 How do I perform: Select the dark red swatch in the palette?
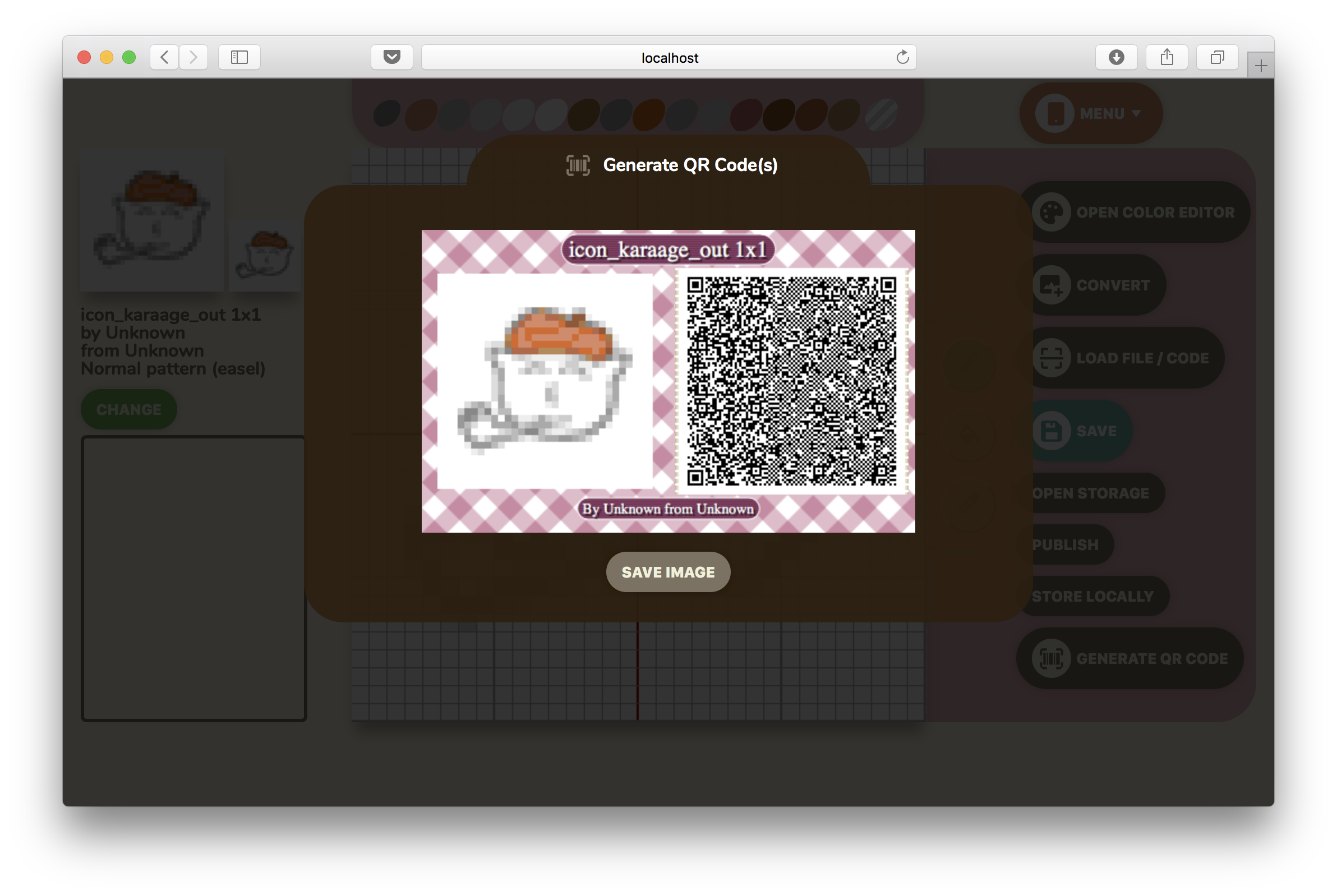click(745, 114)
